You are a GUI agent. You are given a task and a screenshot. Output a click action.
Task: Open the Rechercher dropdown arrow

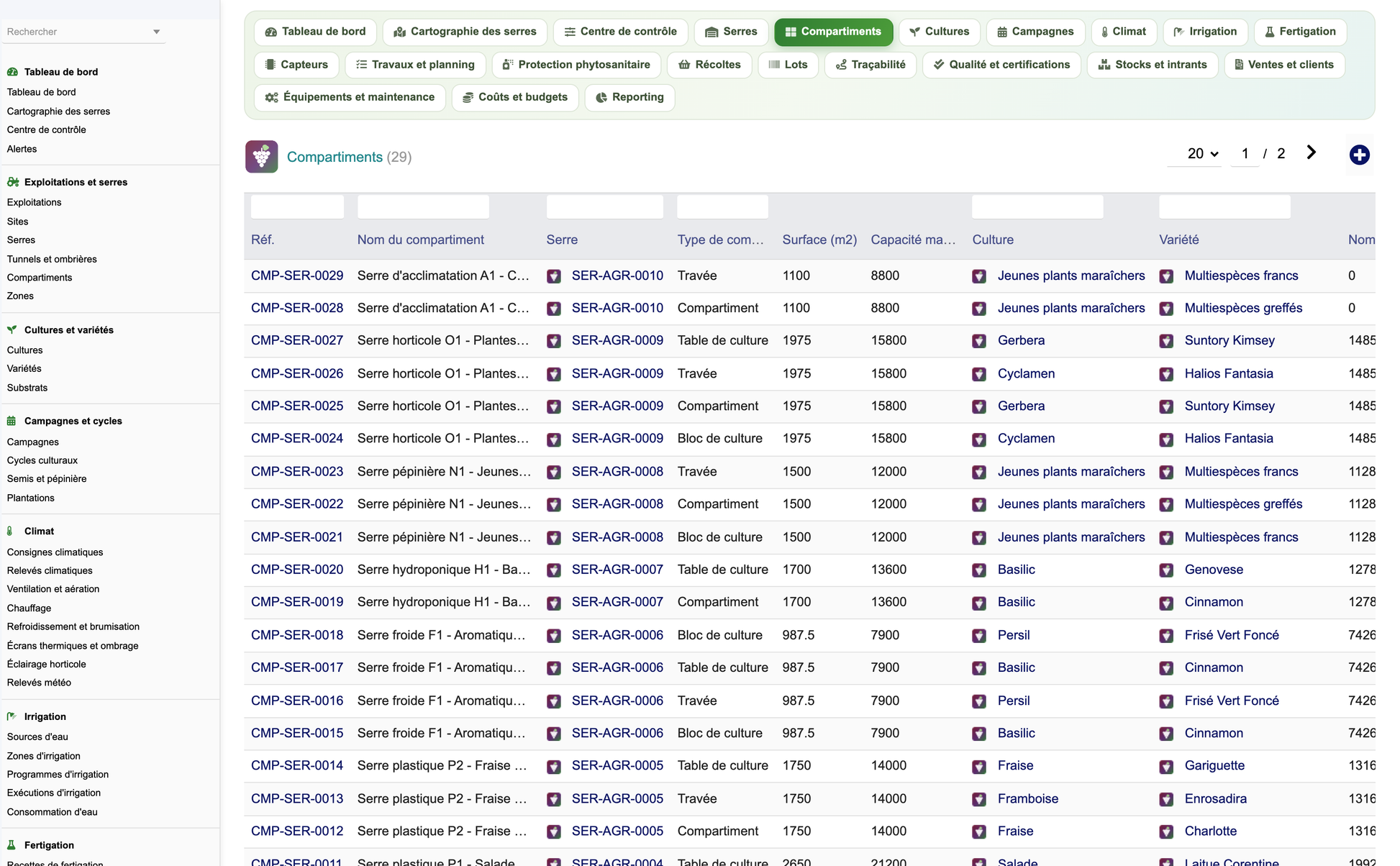tap(157, 32)
